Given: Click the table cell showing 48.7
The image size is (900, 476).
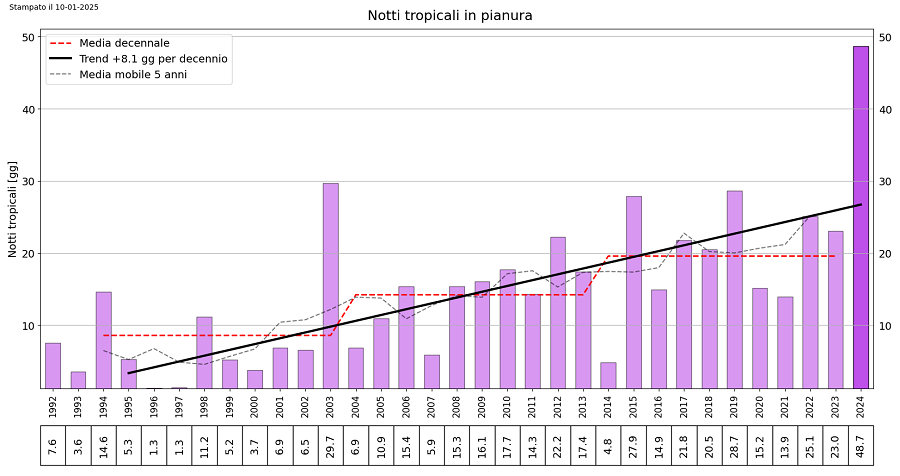Looking at the screenshot, I should pos(860,445).
